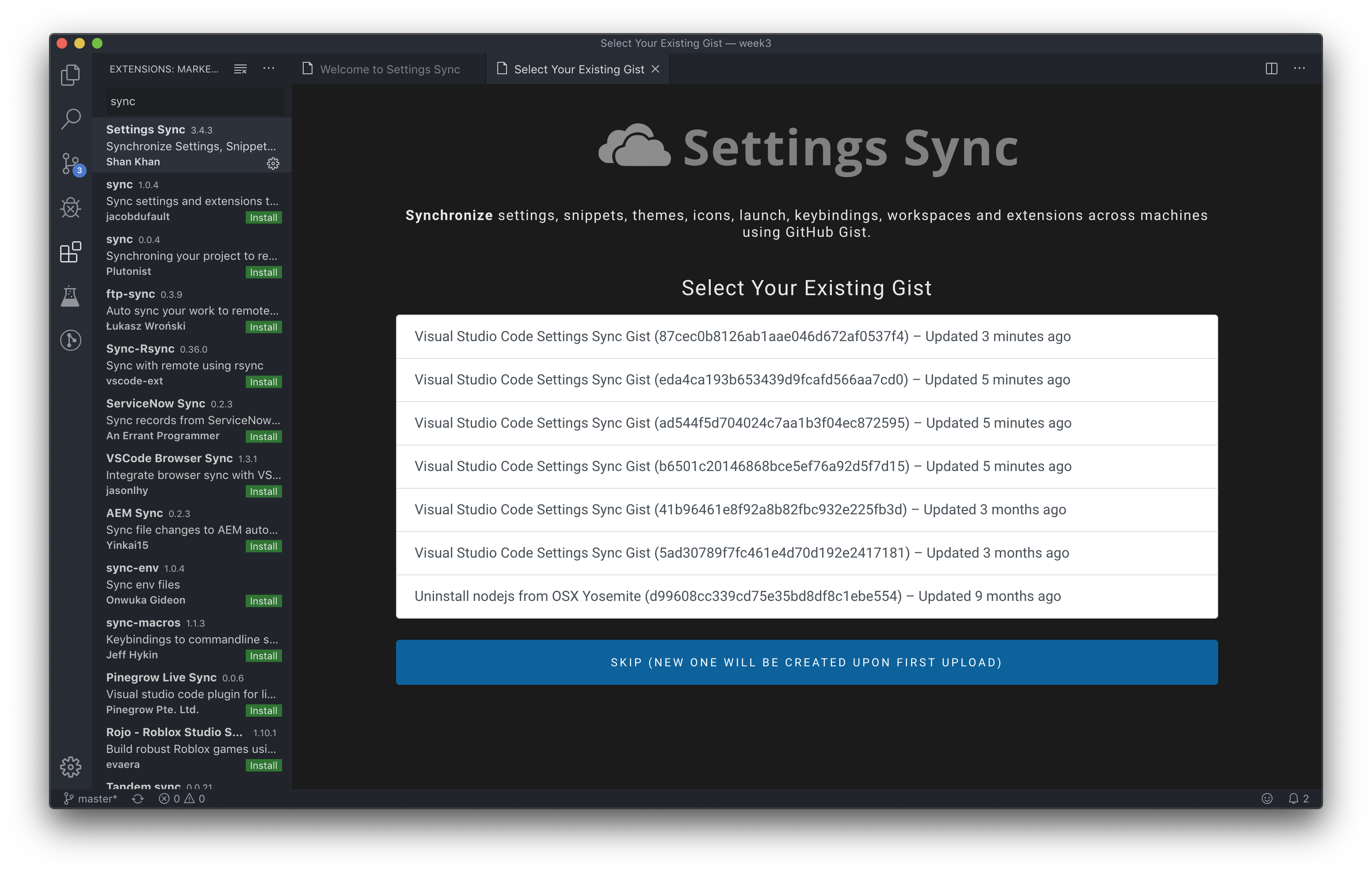Open Settings Sync extension gear menu
The width and height of the screenshot is (1372, 874).
pos(273,163)
